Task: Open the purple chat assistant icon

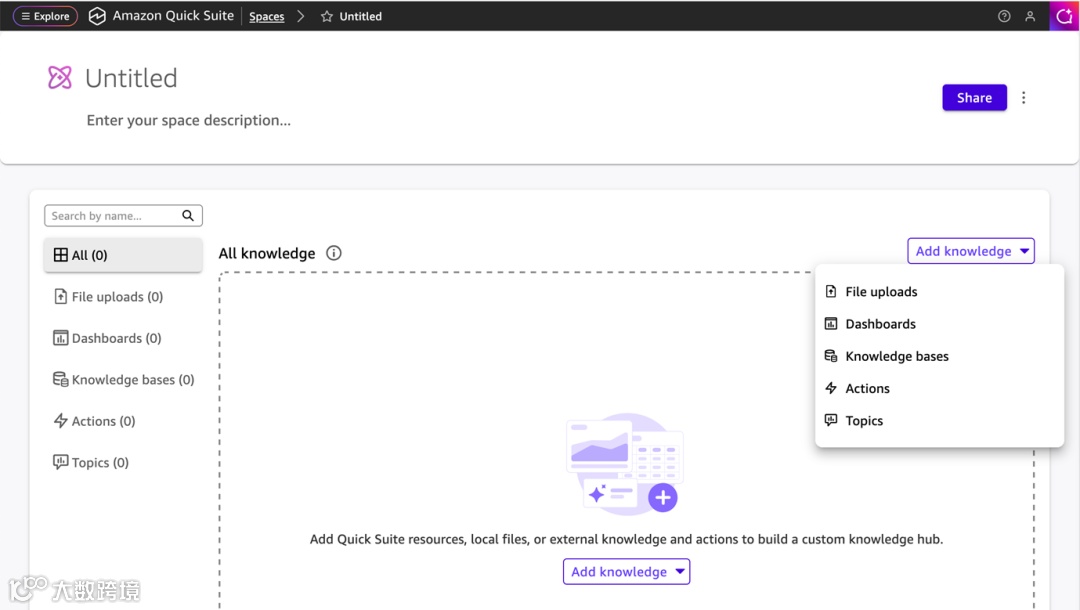Action: point(1064,16)
